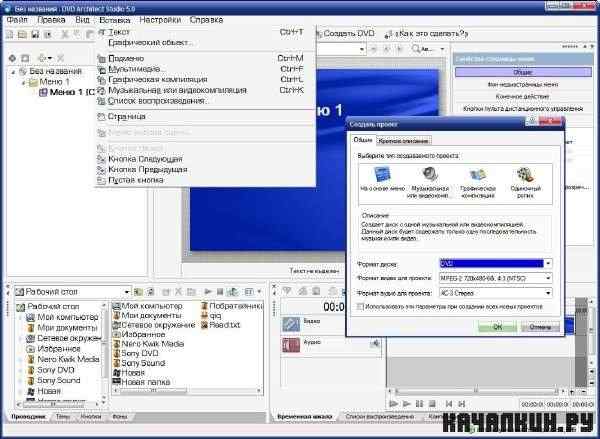Viewport: 600px width, 439px height.
Task: Switch to the Список воспроизведения bottom tab
Action: 379,416
